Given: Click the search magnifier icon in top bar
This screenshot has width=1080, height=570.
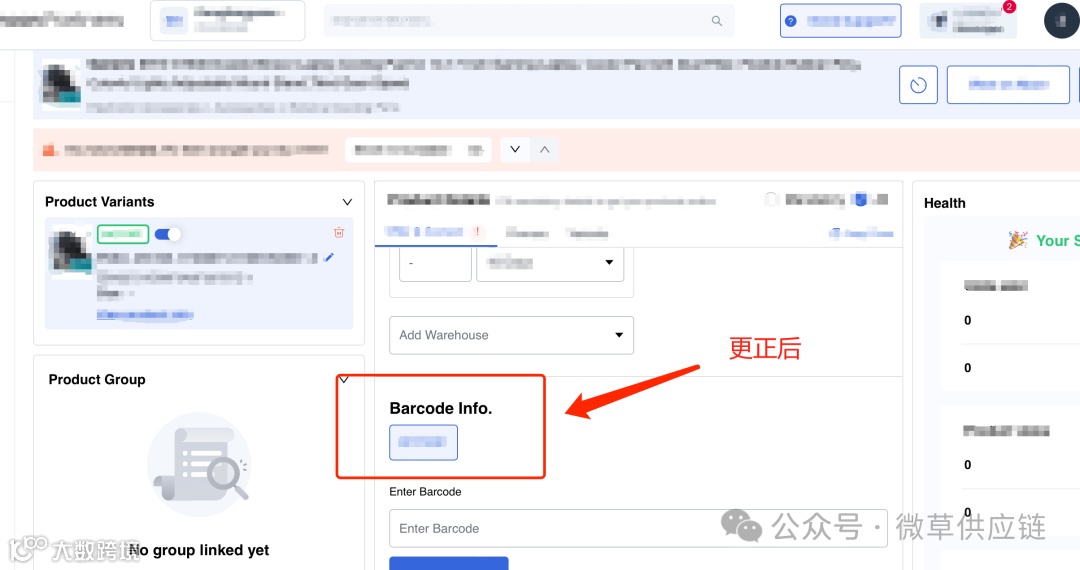Looking at the screenshot, I should [716, 21].
